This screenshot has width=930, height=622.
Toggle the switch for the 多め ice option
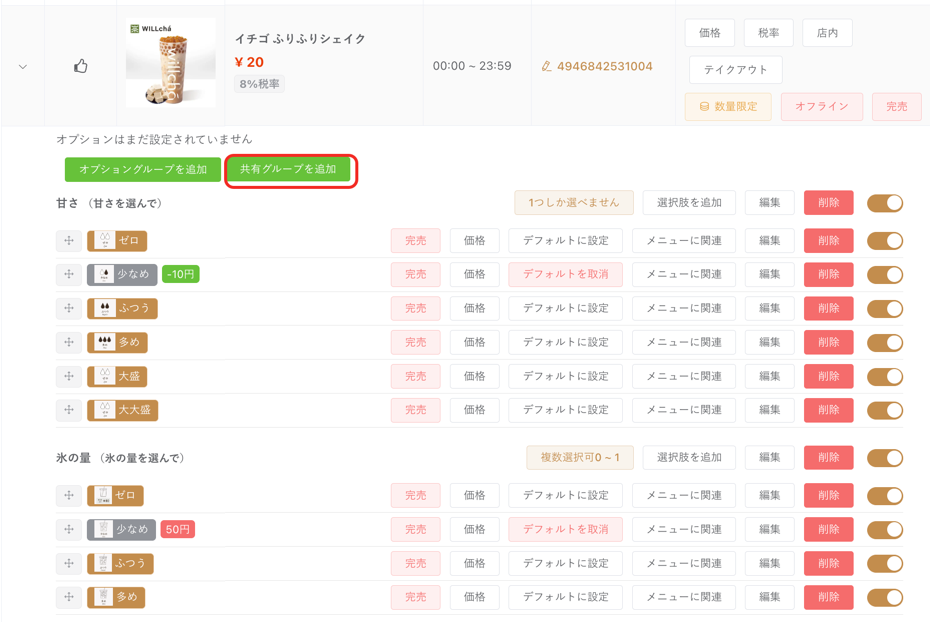(x=884, y=597)
